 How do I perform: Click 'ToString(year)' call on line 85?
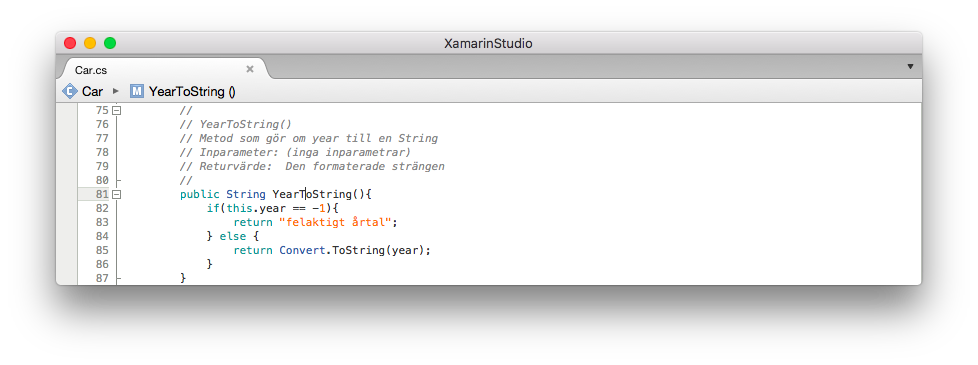coord(379,250)
